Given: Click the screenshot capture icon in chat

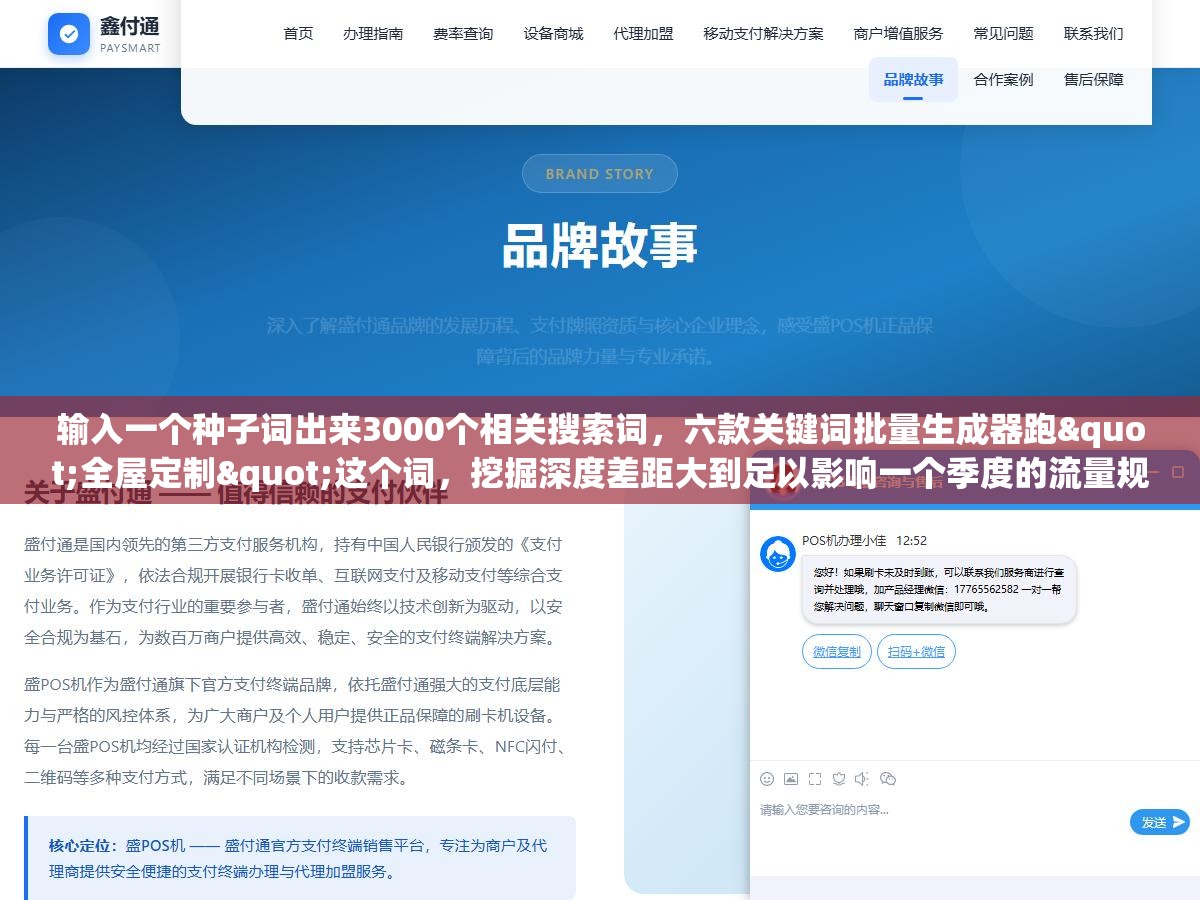Looking at the screenshot, I should tap(815, 778).
